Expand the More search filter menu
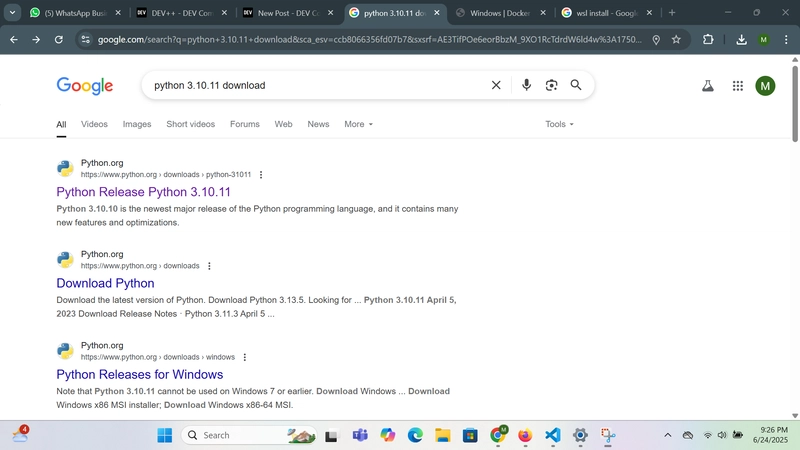 pyautogui.click(x=358, y=124)
